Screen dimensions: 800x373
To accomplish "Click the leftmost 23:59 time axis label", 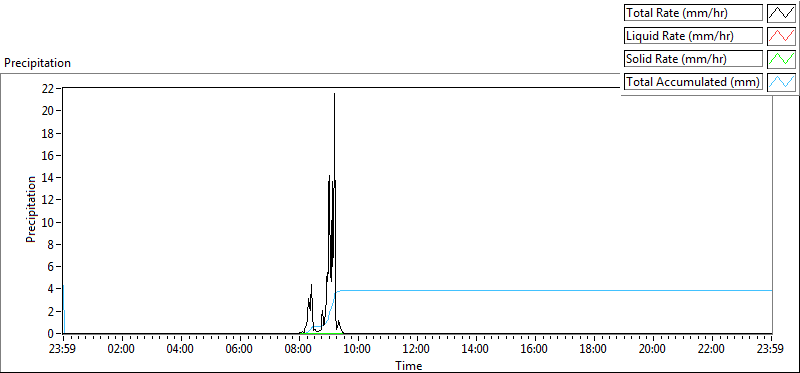I will (63, 350).
